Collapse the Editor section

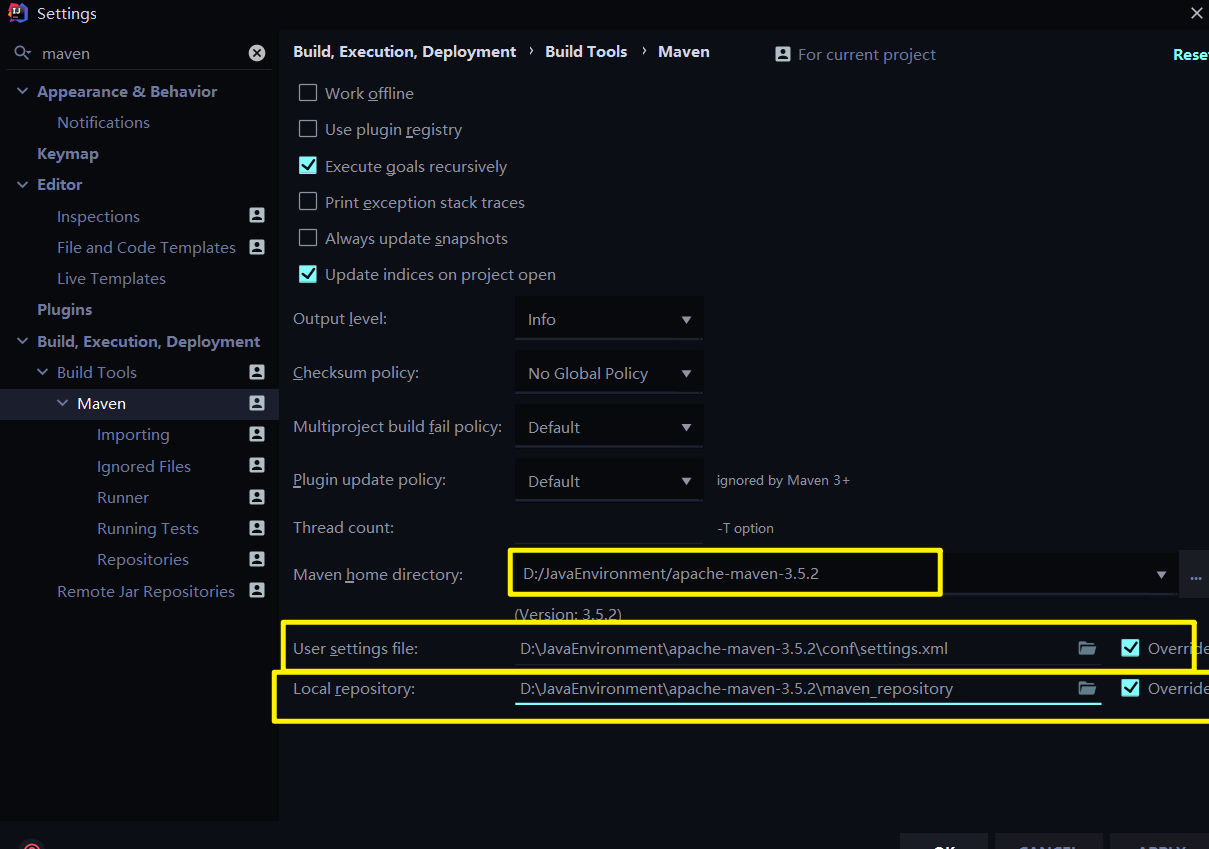tap(22, 184)
